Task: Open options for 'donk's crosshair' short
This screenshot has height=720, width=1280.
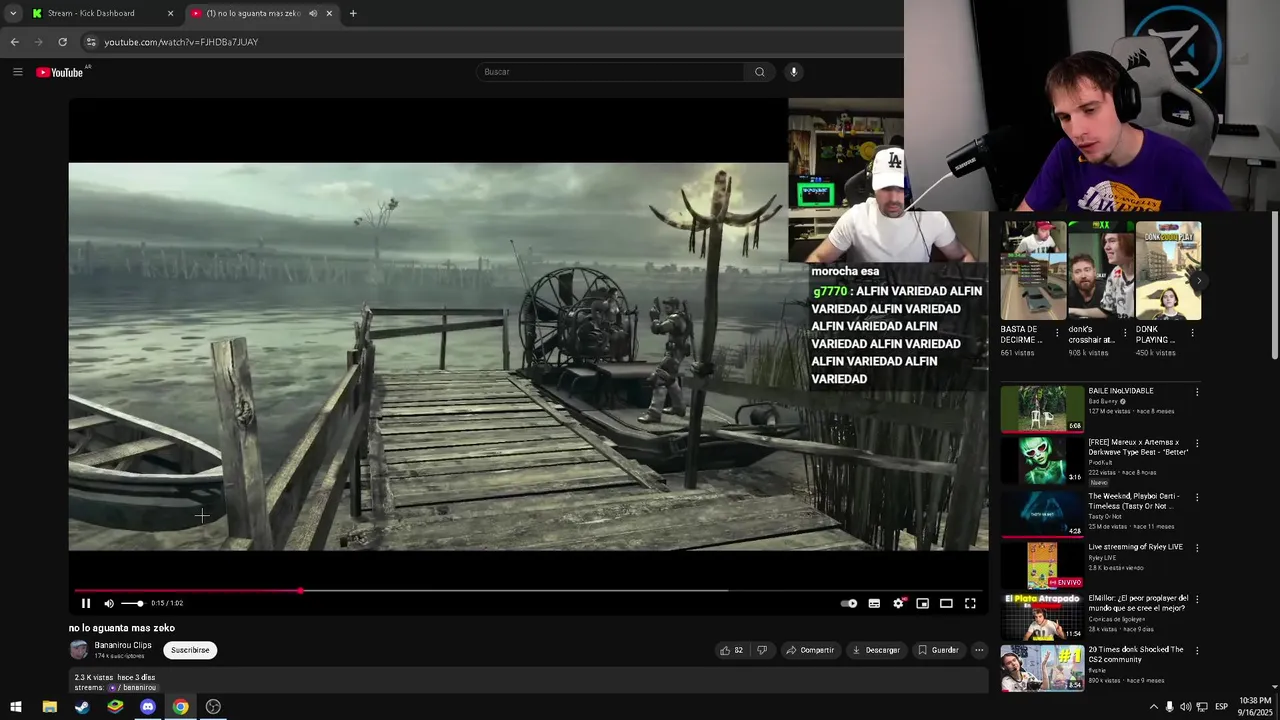Action: click(1125, 333)
